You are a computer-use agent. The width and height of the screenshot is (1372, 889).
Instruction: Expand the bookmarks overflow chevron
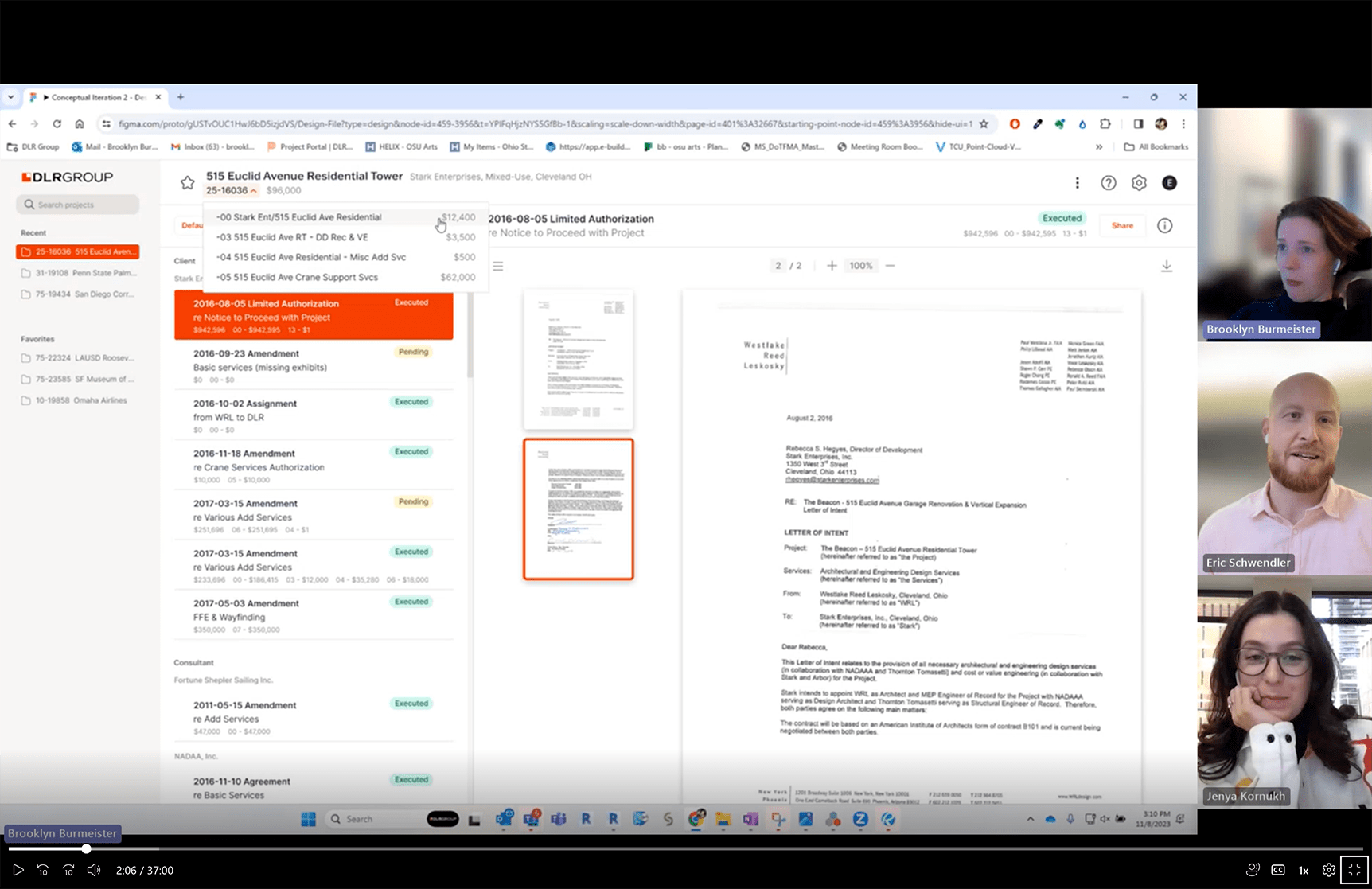pos(1099,147)
